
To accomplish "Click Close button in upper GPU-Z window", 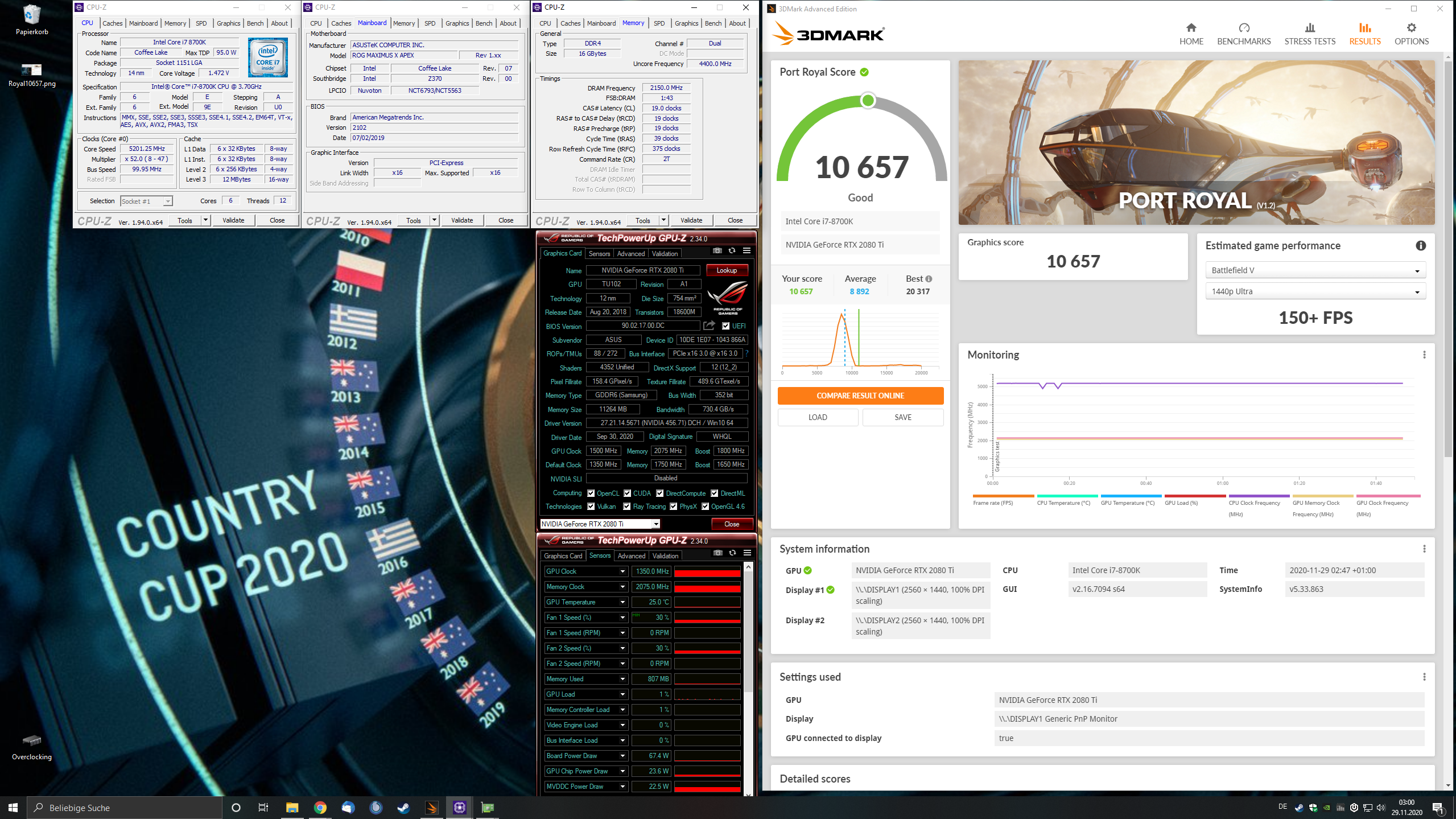I will tap(732, 524).
